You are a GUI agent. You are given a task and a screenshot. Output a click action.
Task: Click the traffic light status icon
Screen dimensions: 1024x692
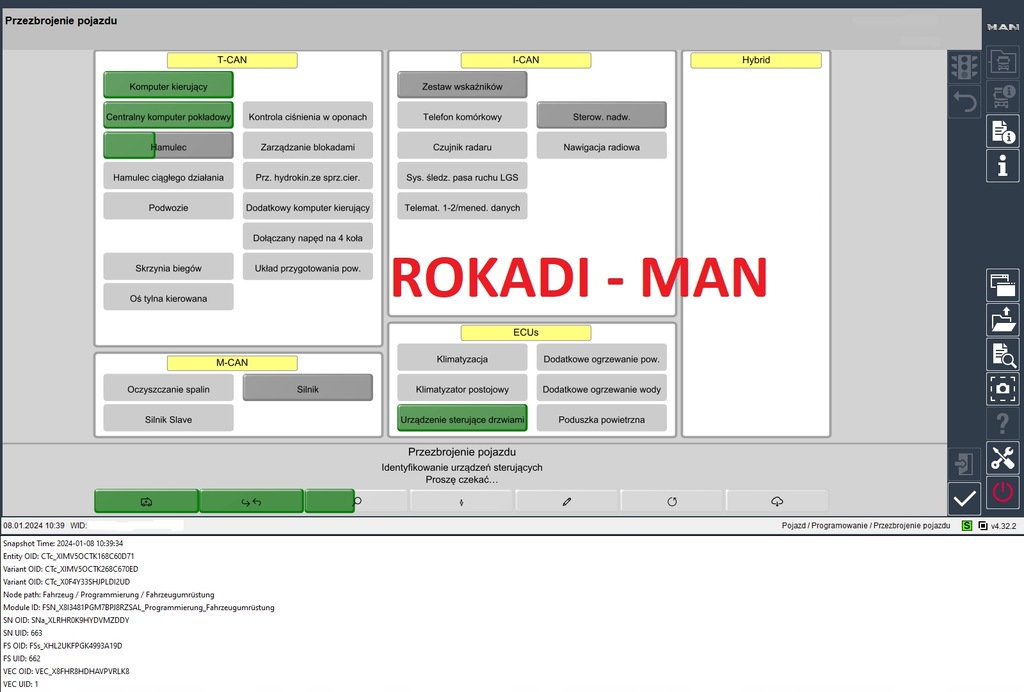[965, 67]
